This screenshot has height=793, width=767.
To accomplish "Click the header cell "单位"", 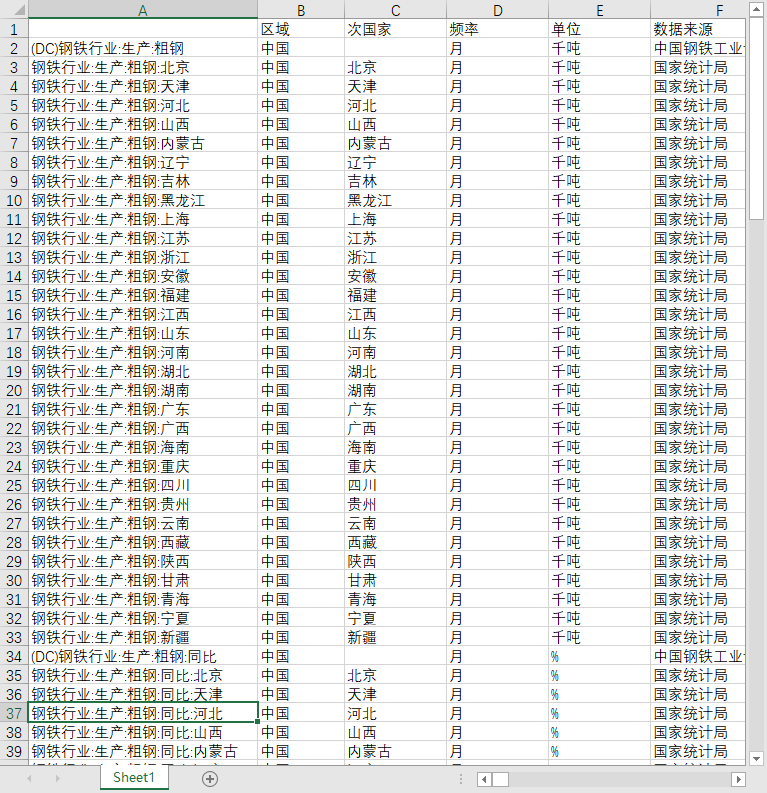I will [600, 29].
